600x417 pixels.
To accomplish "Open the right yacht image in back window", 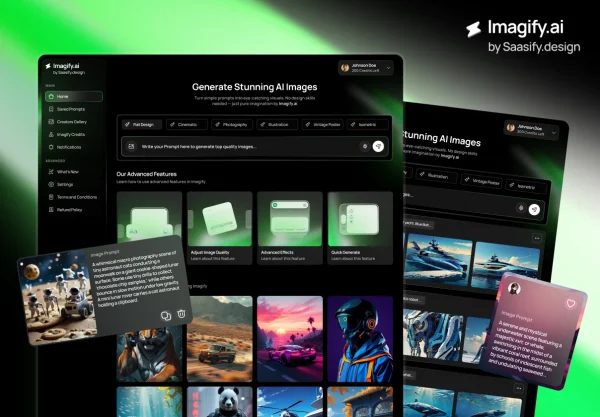I will (506, 268).
